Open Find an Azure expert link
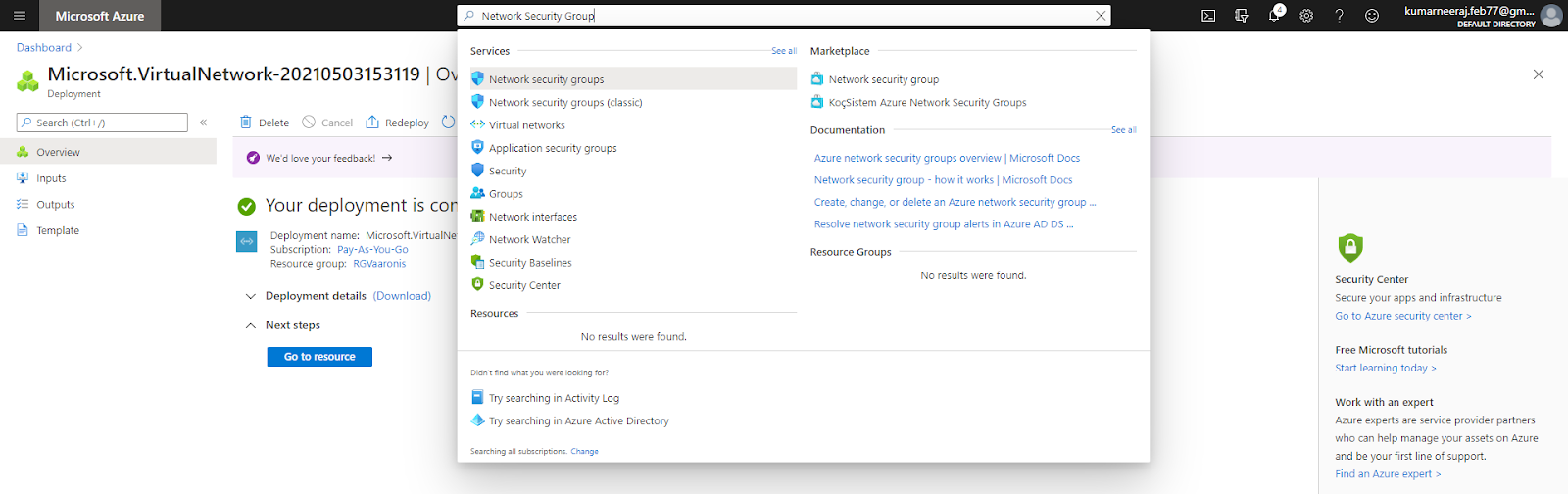The image size is (1568, 494). (x=1387, y=474)
